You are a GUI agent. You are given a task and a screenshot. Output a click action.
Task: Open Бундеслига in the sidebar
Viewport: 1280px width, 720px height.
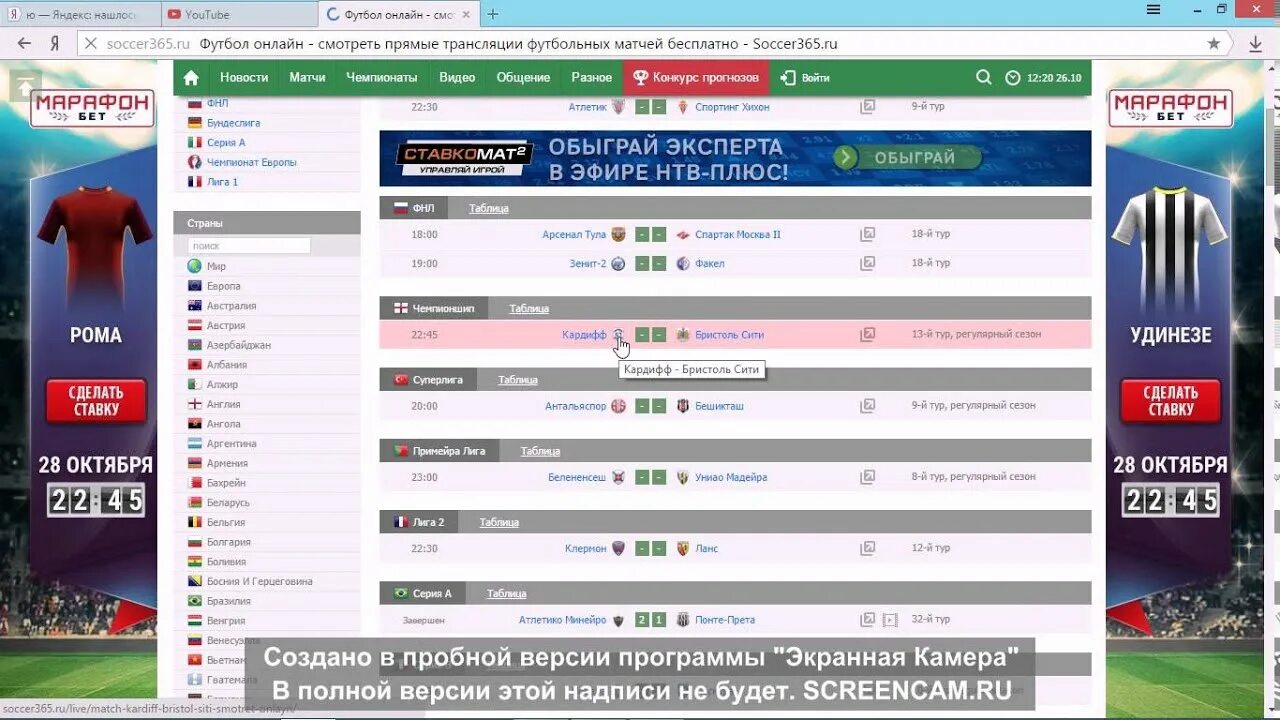tap(233, 123)
